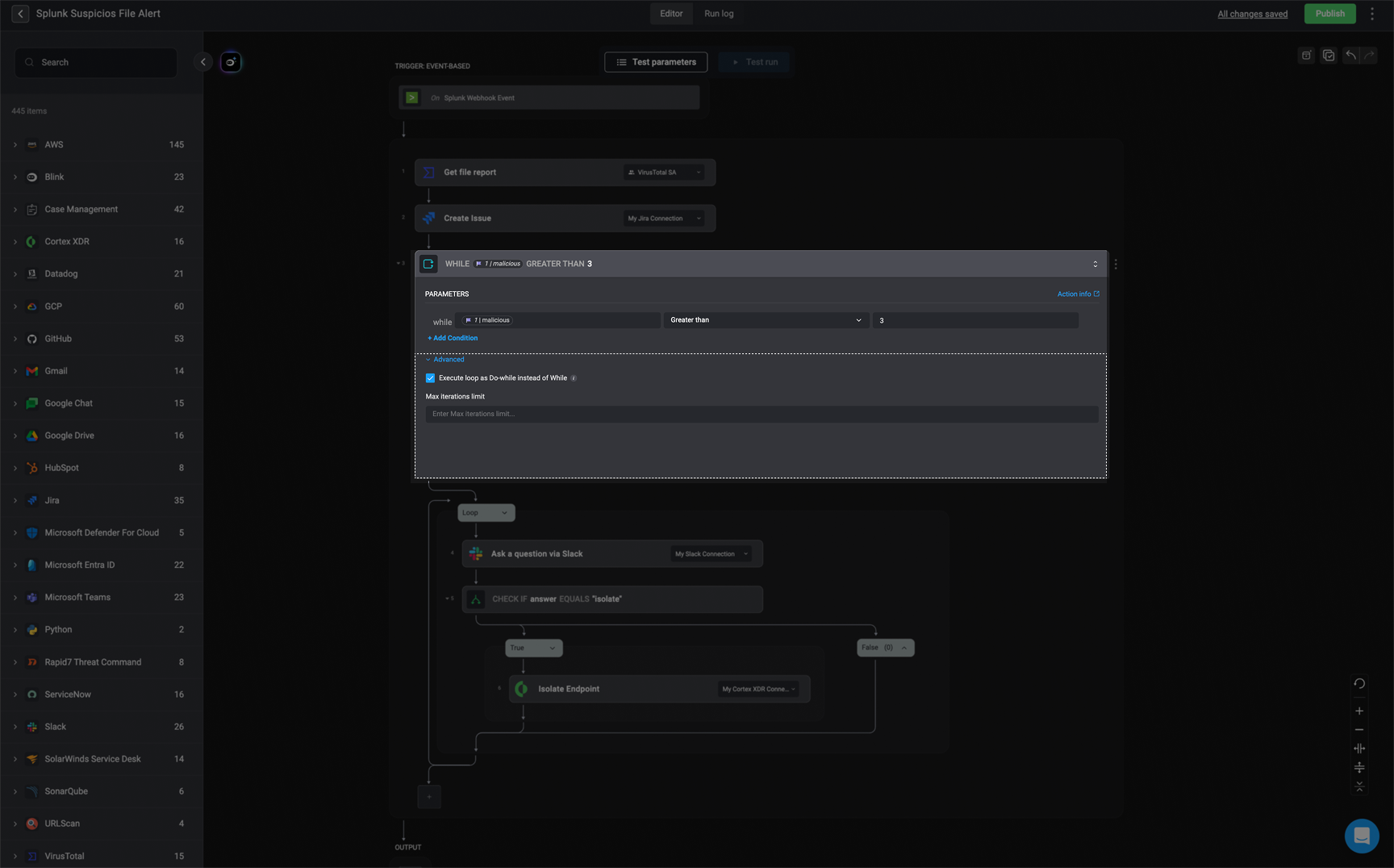Open the My Cortex XDR connection dropdown
Screen dimensions: 1394x868
tap(758, 689)
